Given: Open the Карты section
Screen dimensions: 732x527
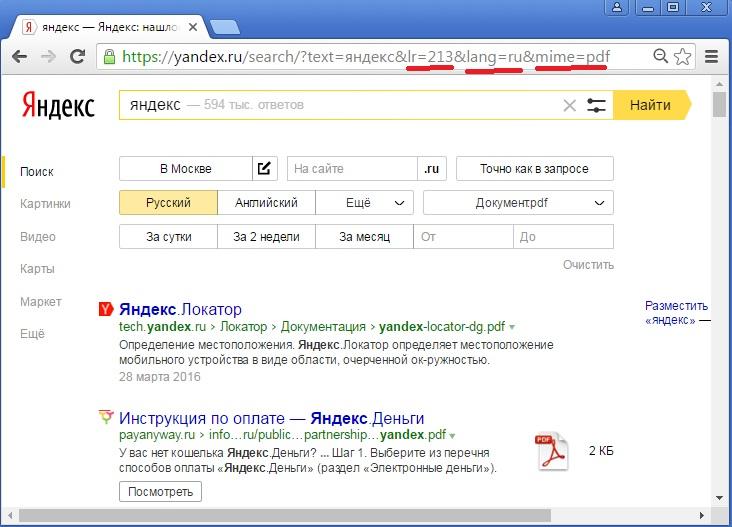Looking at the screenshot, I should [x=37, y=269].
